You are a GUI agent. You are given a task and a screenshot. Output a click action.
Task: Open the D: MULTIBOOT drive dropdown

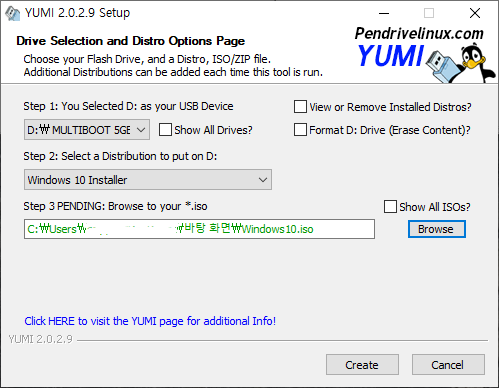coord(87,130)
